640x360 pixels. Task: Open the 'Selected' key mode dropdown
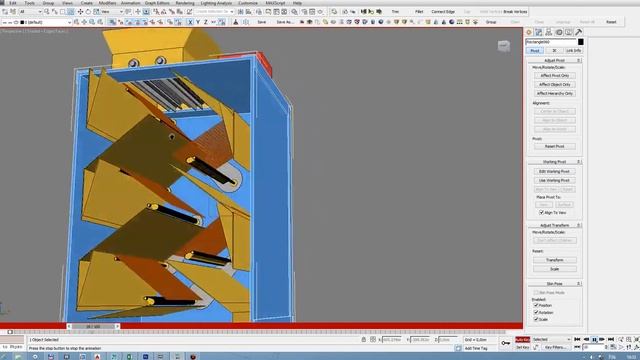551,340
